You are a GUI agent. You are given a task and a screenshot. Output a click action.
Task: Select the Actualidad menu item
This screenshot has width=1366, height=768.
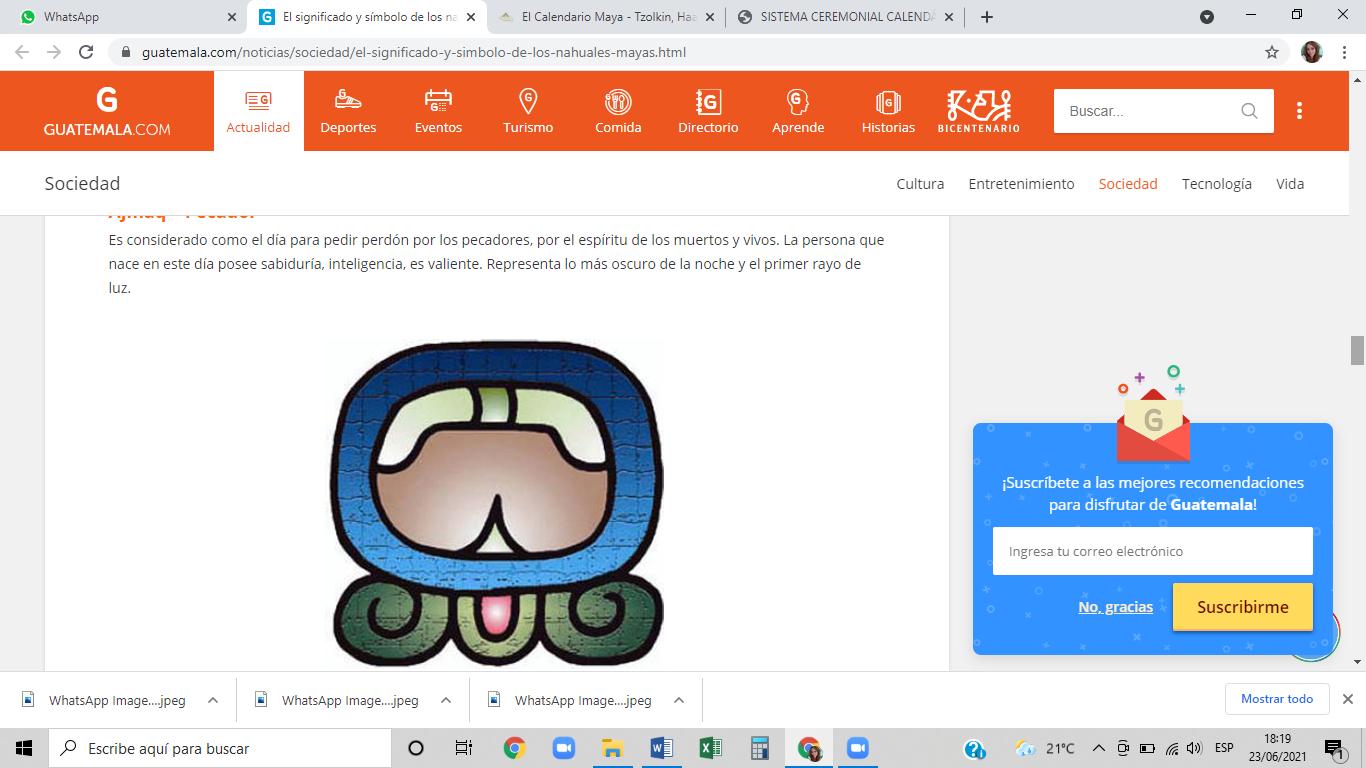pos(258,111)
